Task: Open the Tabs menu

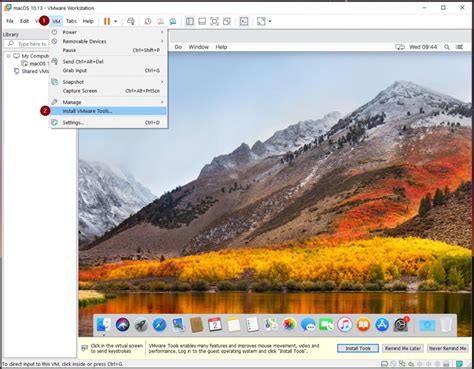Action: 71,21
